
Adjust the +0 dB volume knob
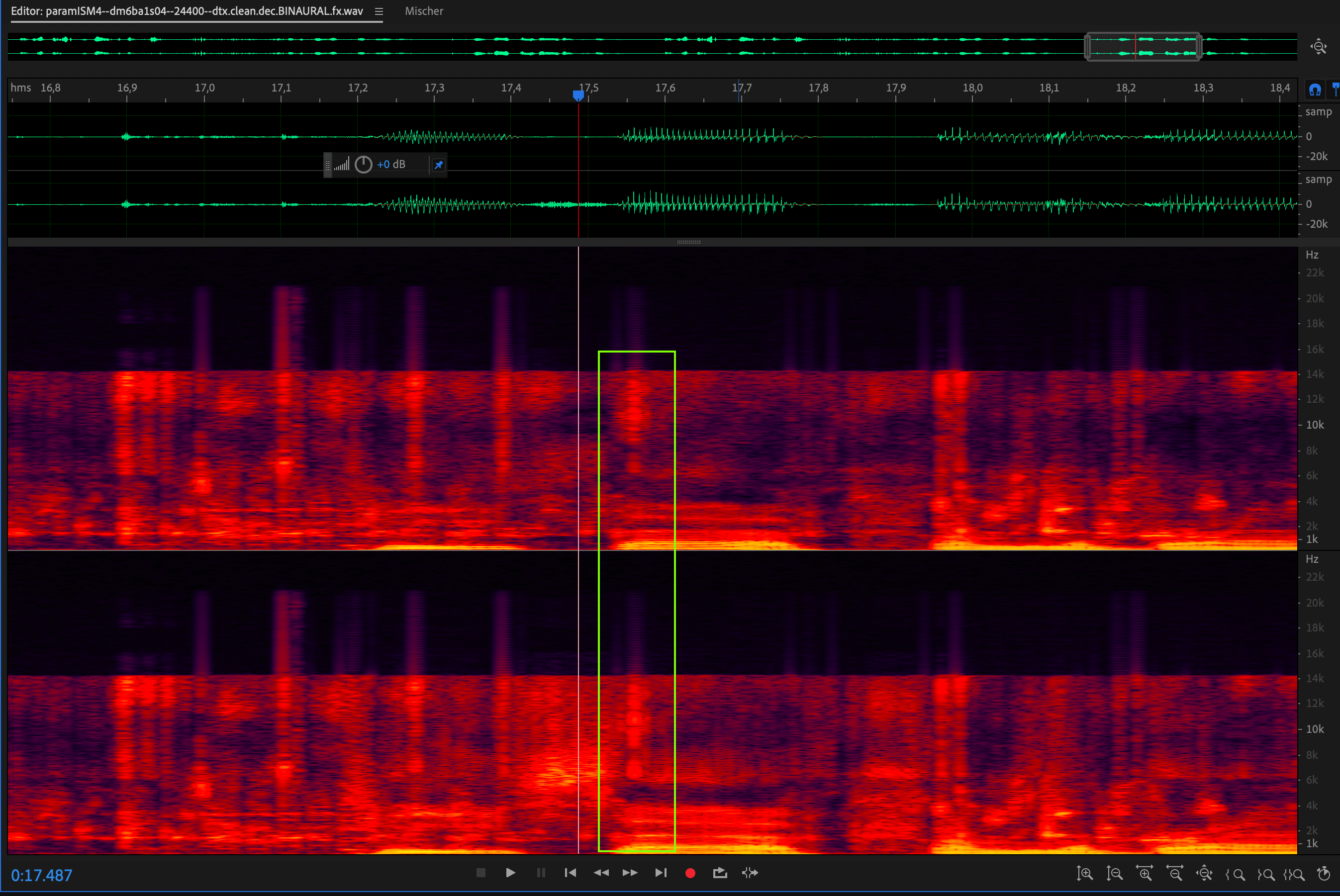tap(364, 165)
